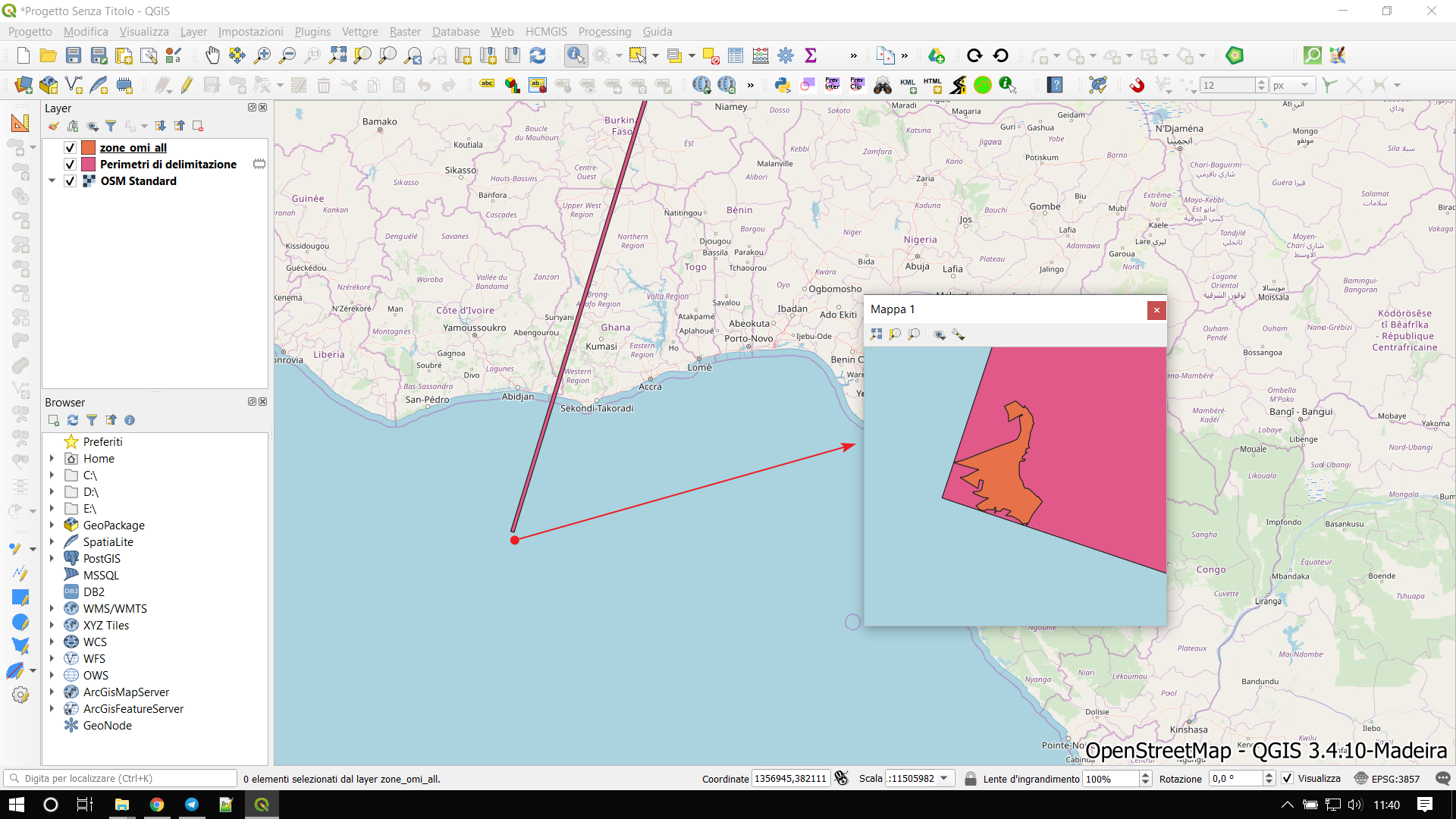Expand the PostGIS browser node

tap(52, 559)
